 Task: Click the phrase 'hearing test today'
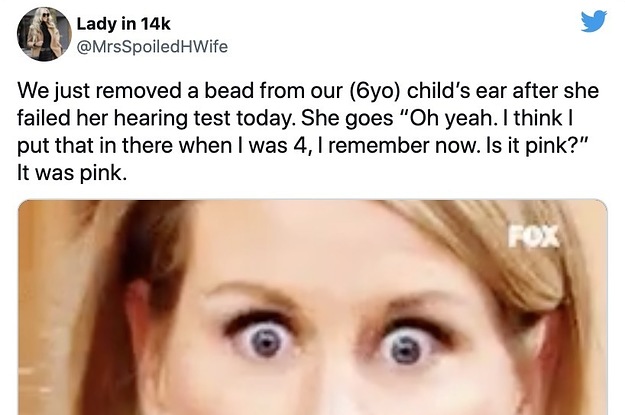click(204, 118)
